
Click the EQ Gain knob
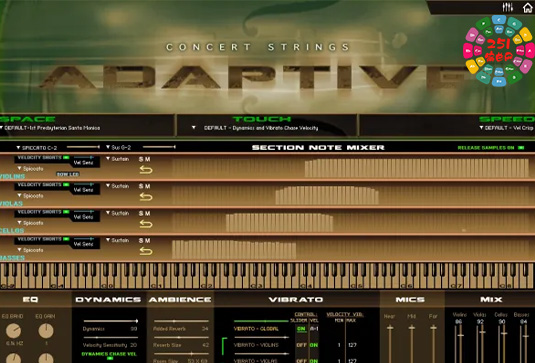(46, 331)
